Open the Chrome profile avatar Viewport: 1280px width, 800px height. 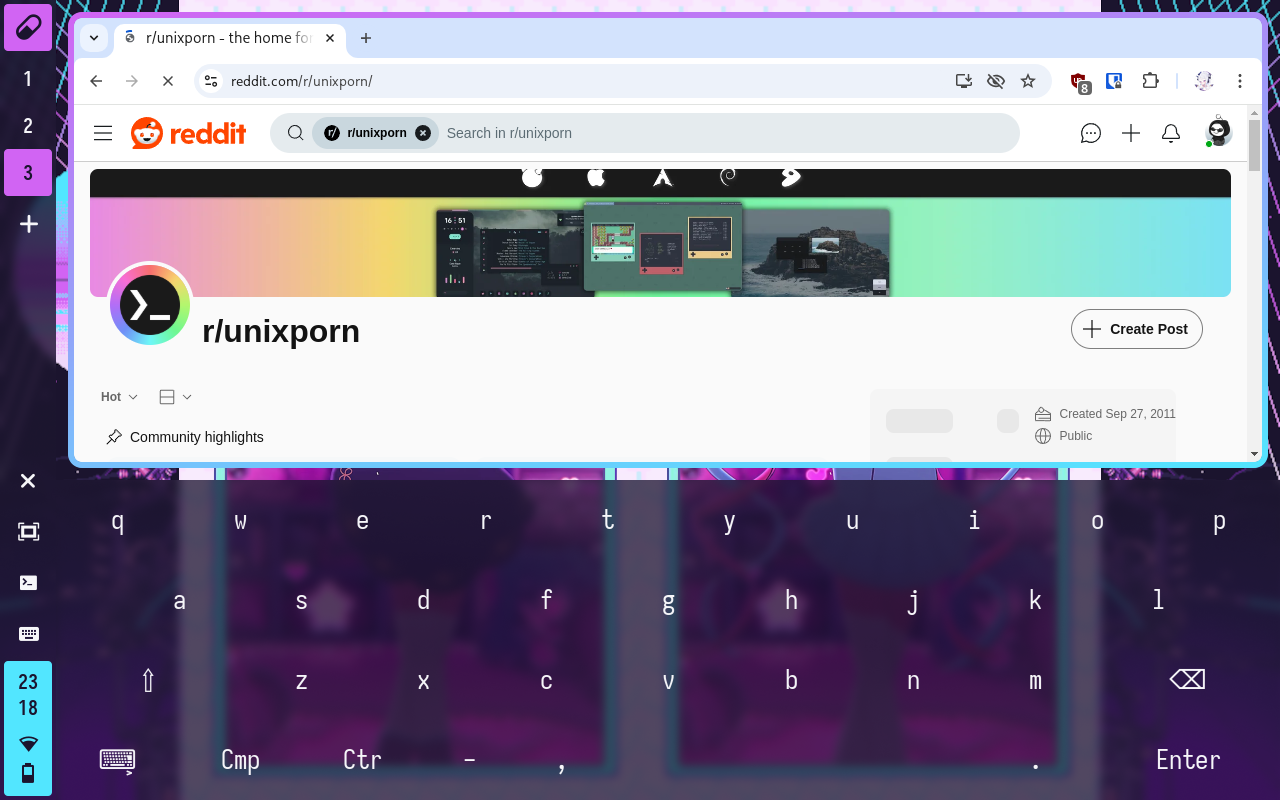tap(1204, 81)
